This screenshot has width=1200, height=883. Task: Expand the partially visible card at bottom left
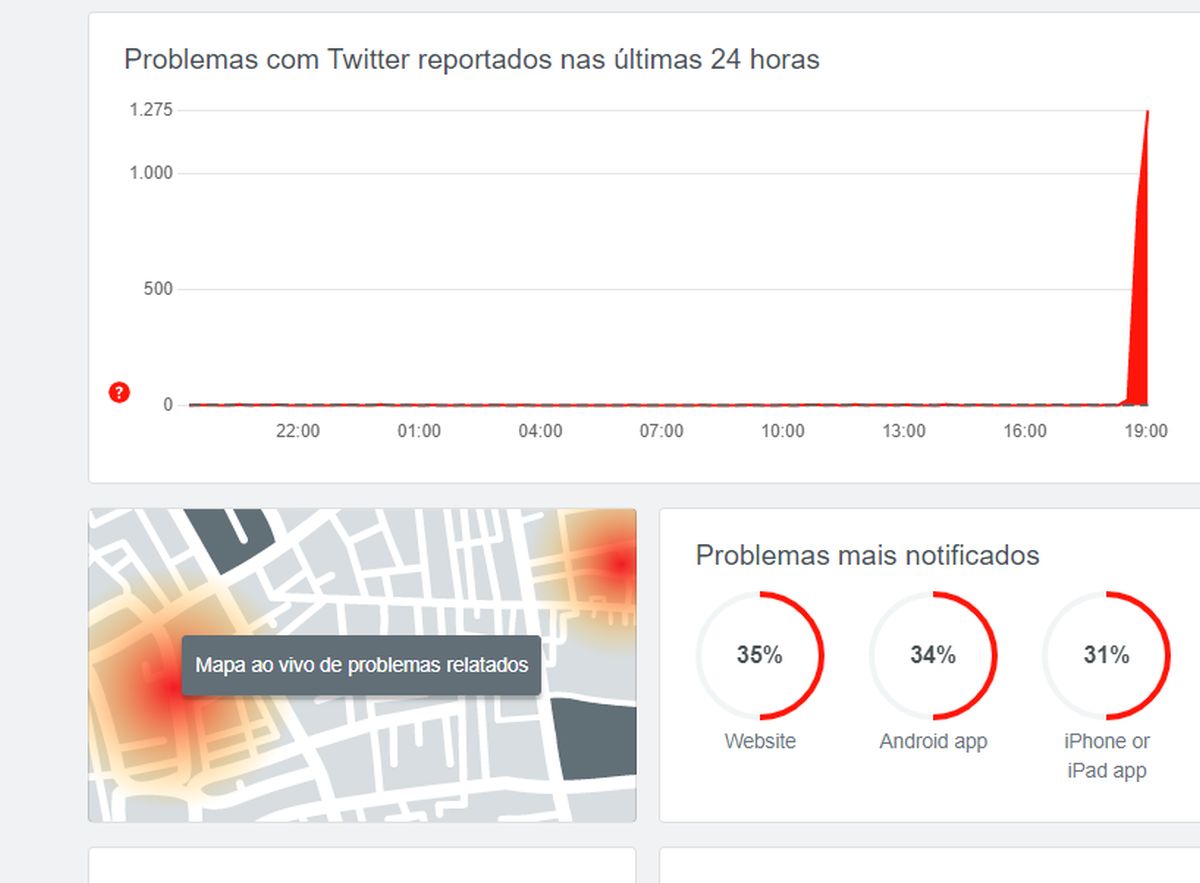click(363, 870)
